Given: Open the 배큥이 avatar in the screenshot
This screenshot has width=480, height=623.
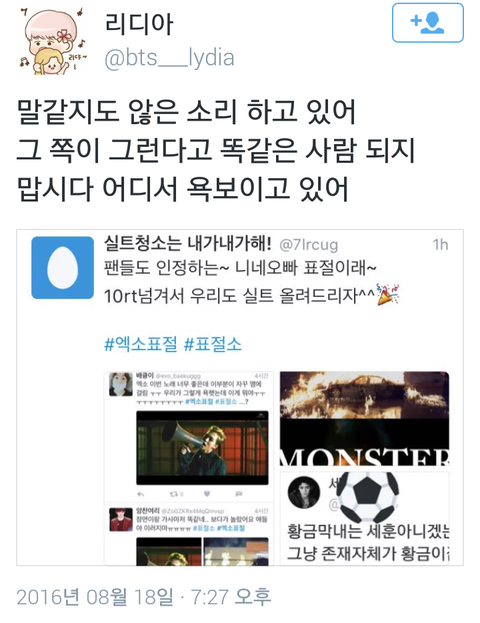Looking at the screenshot, I should [121, 384].
